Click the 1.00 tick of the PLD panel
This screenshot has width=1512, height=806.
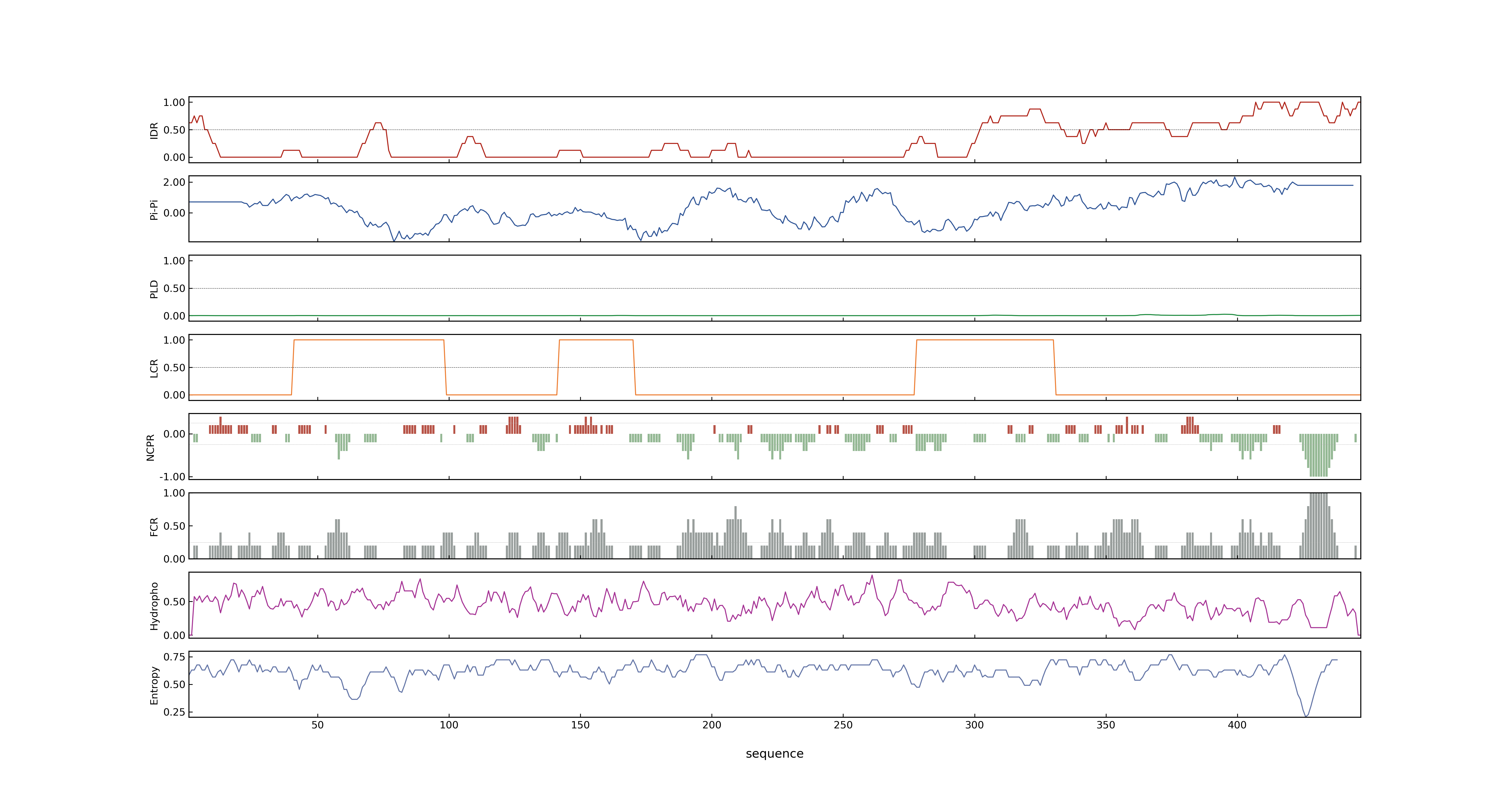coord(174,261)
